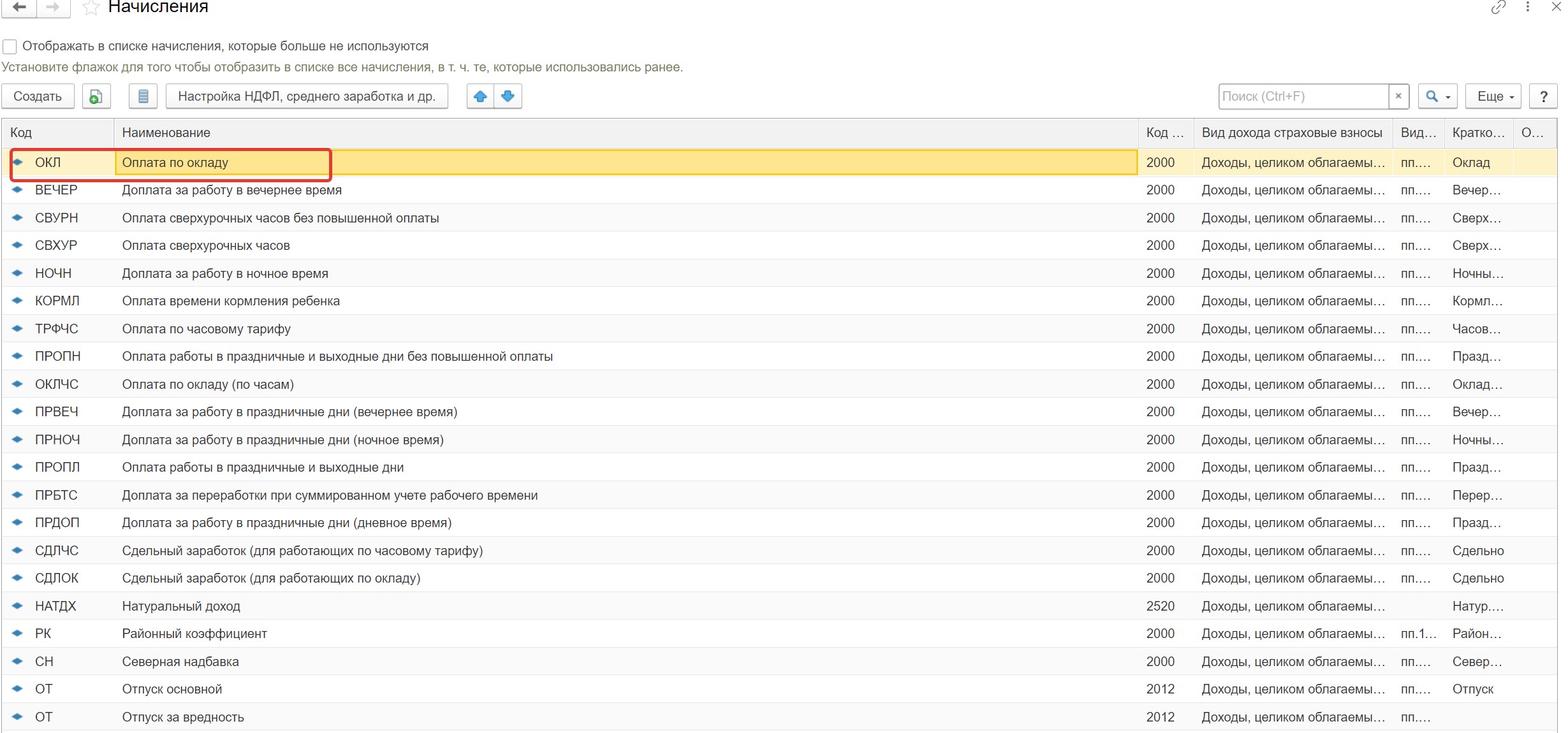
Task: Move the selected item up with blue arrow
Action: pos(480,96)
